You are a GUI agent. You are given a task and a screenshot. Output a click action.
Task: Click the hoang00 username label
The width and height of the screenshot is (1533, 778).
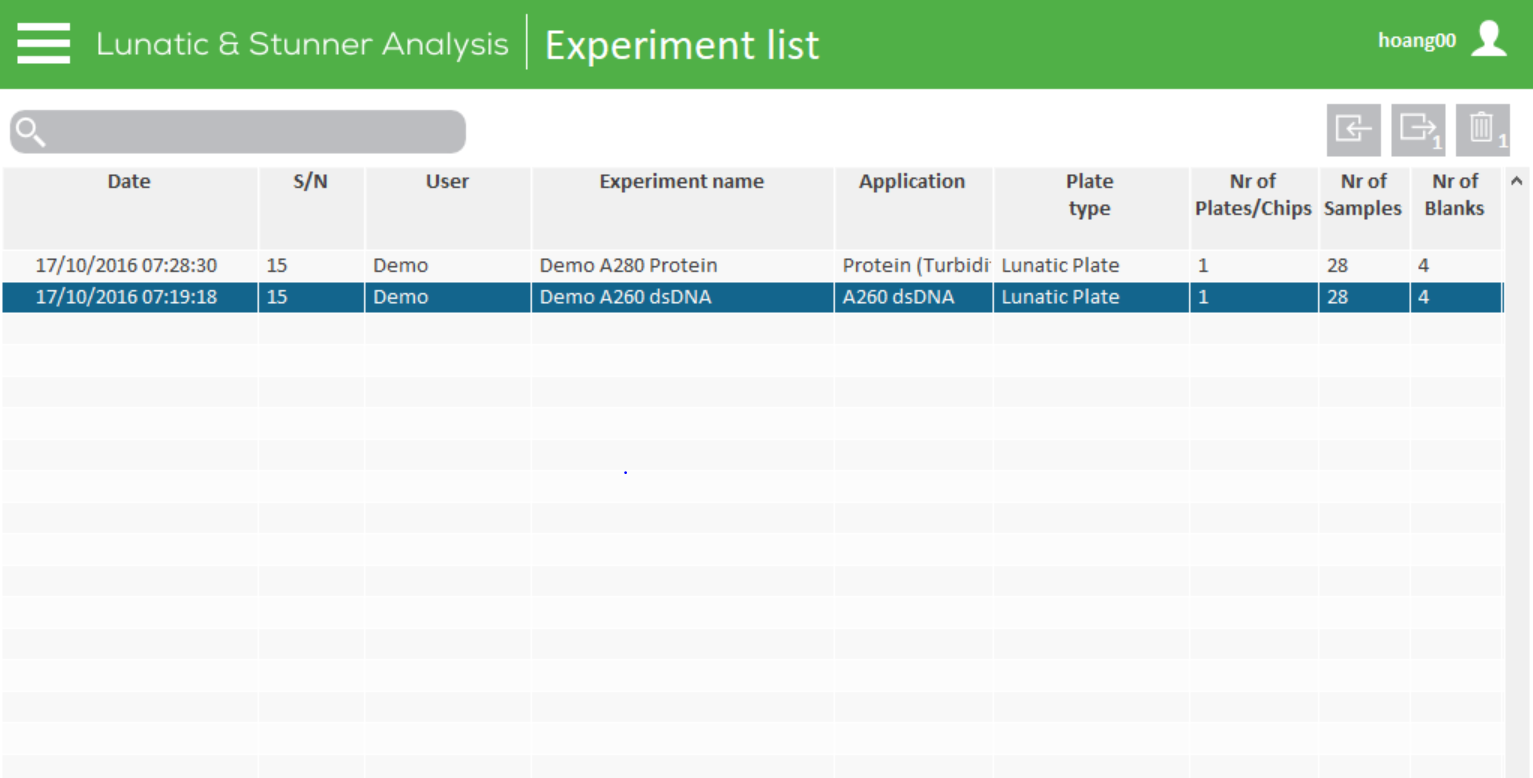[1417, 41]
